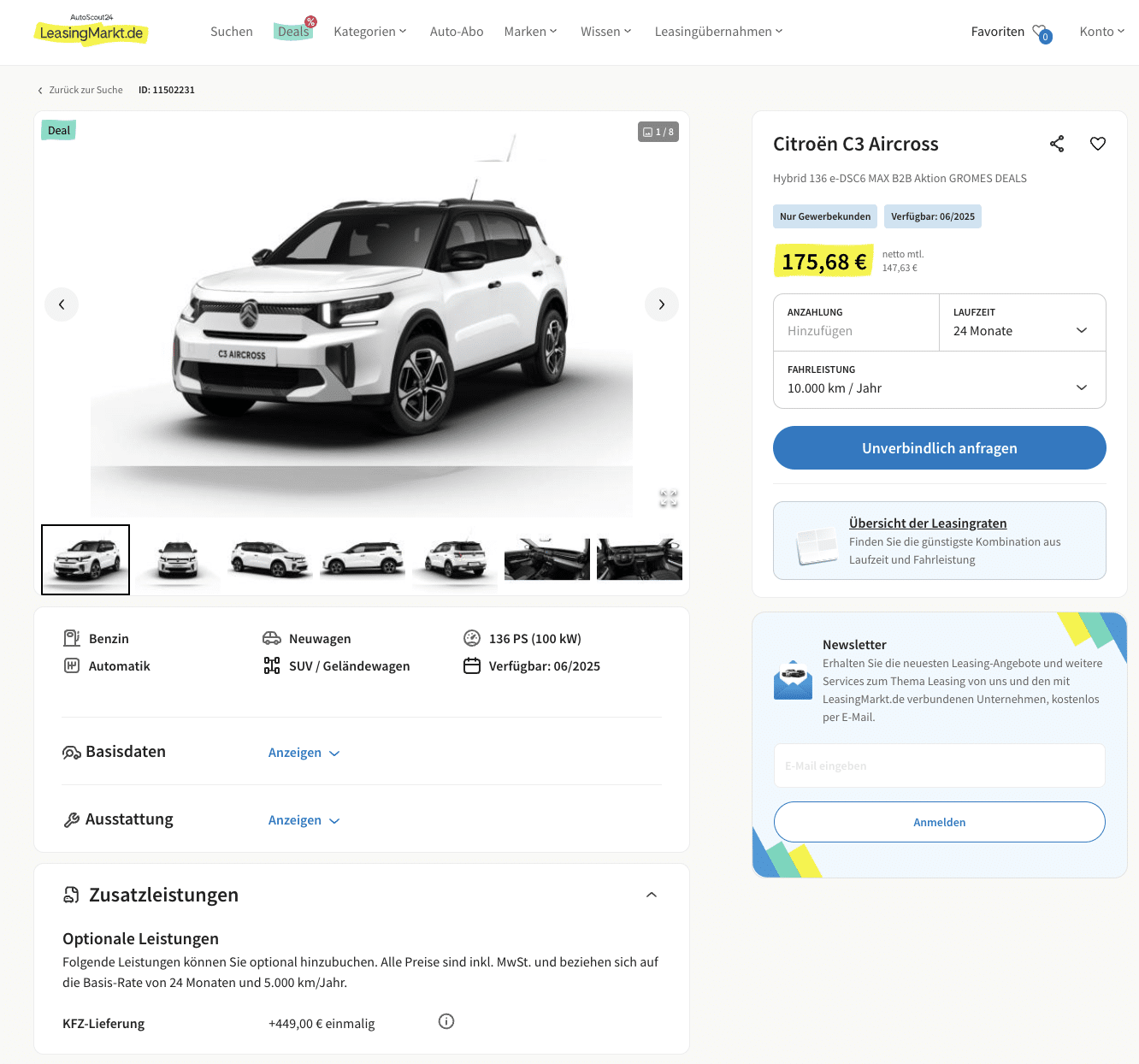Image resolution: width=1139 pixels, height=1064 pixels.
Task: Click the gearbox icon beside Automatik
Action: pyautogui.click(x=72, y=665)
